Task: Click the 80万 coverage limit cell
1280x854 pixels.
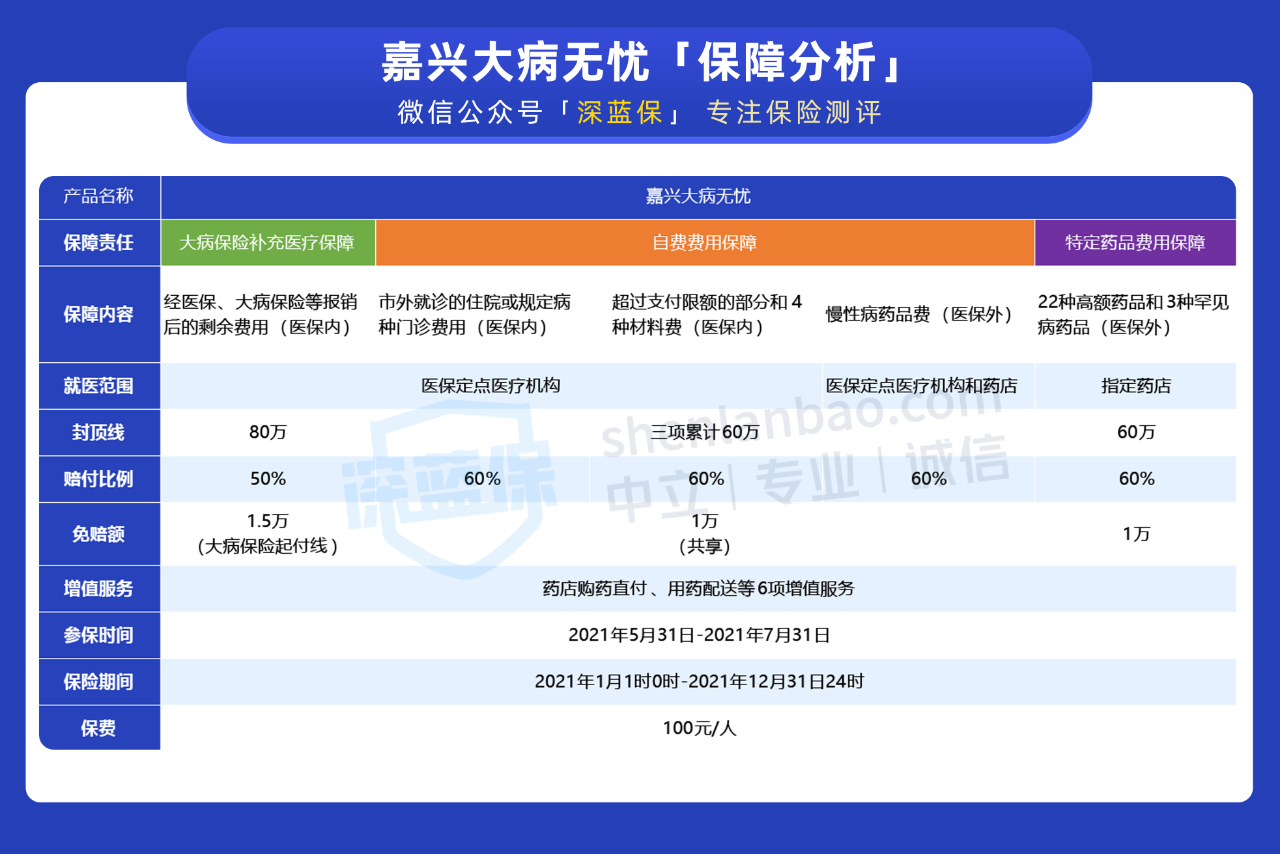Action: point(267,433)
